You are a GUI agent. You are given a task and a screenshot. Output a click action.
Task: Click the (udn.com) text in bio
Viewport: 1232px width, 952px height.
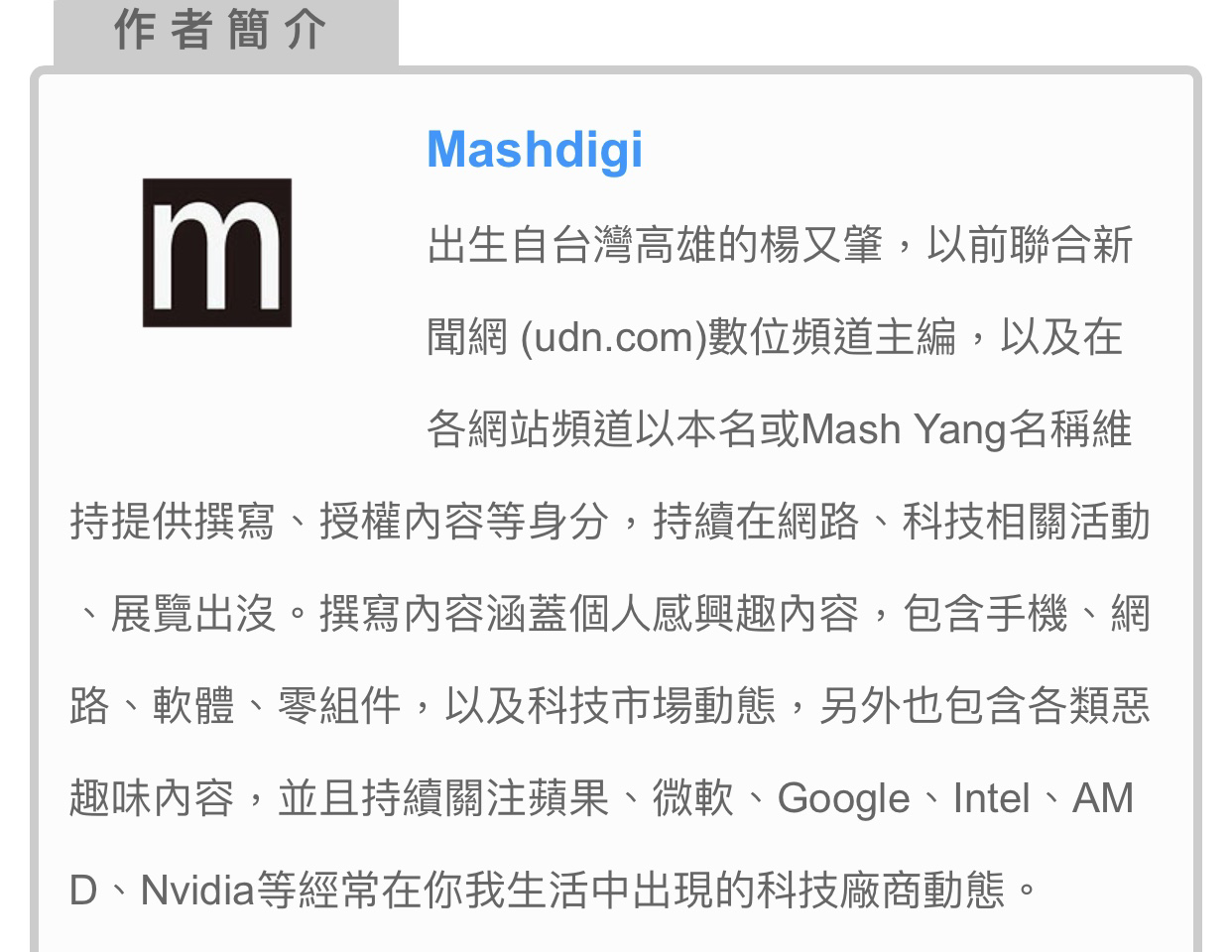[x=612, y=338]
